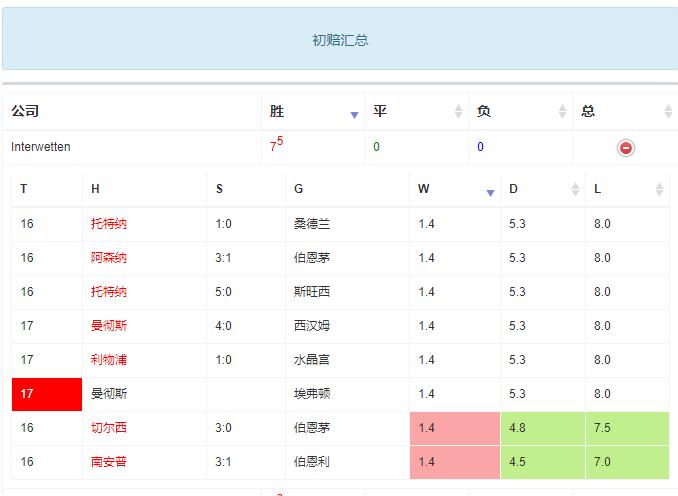Click 5.3 draw odds in 利物浦 row

coord(517,359)
